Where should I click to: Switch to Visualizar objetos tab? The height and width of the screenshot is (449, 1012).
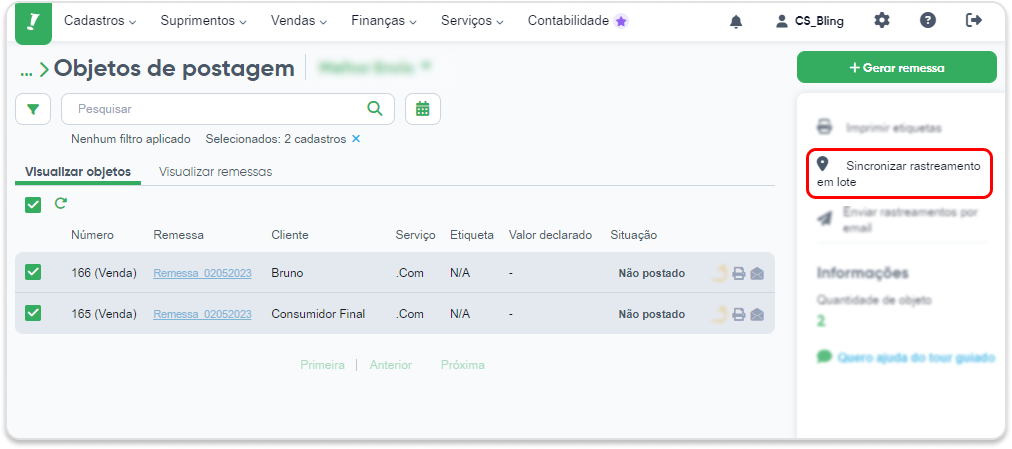[x=78, y=172]
